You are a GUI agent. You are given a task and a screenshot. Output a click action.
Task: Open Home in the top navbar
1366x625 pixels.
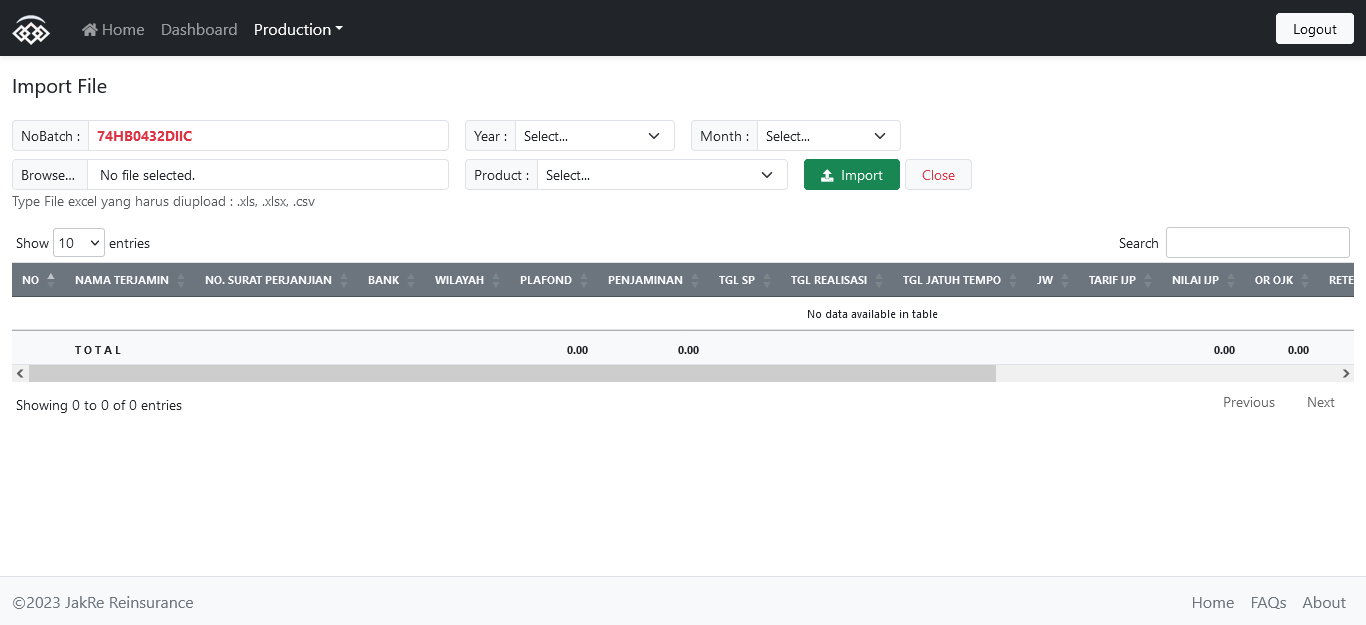[x=113, y=30]
